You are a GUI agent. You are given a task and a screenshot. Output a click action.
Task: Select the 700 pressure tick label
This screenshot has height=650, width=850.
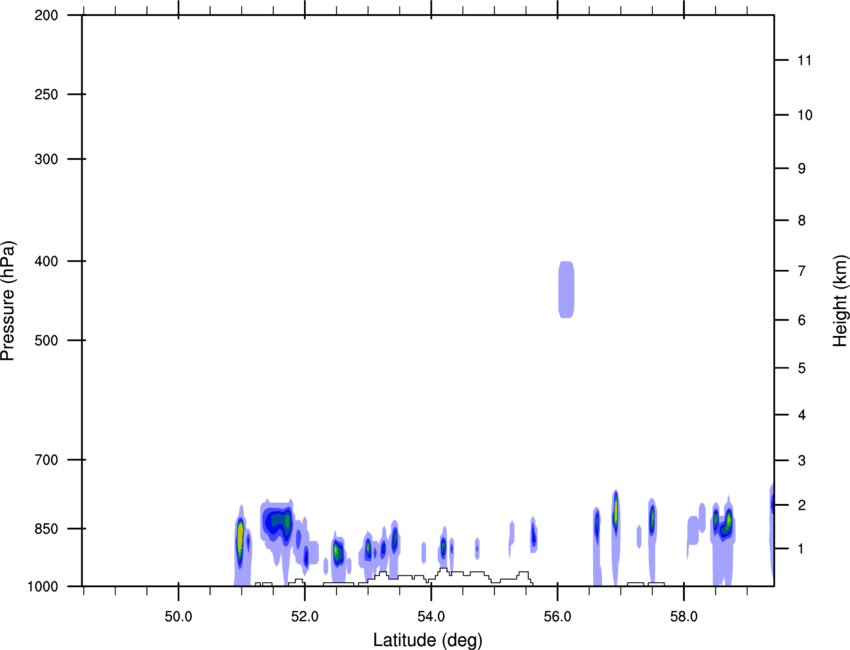pyautogui.click(x=46, y=460)
